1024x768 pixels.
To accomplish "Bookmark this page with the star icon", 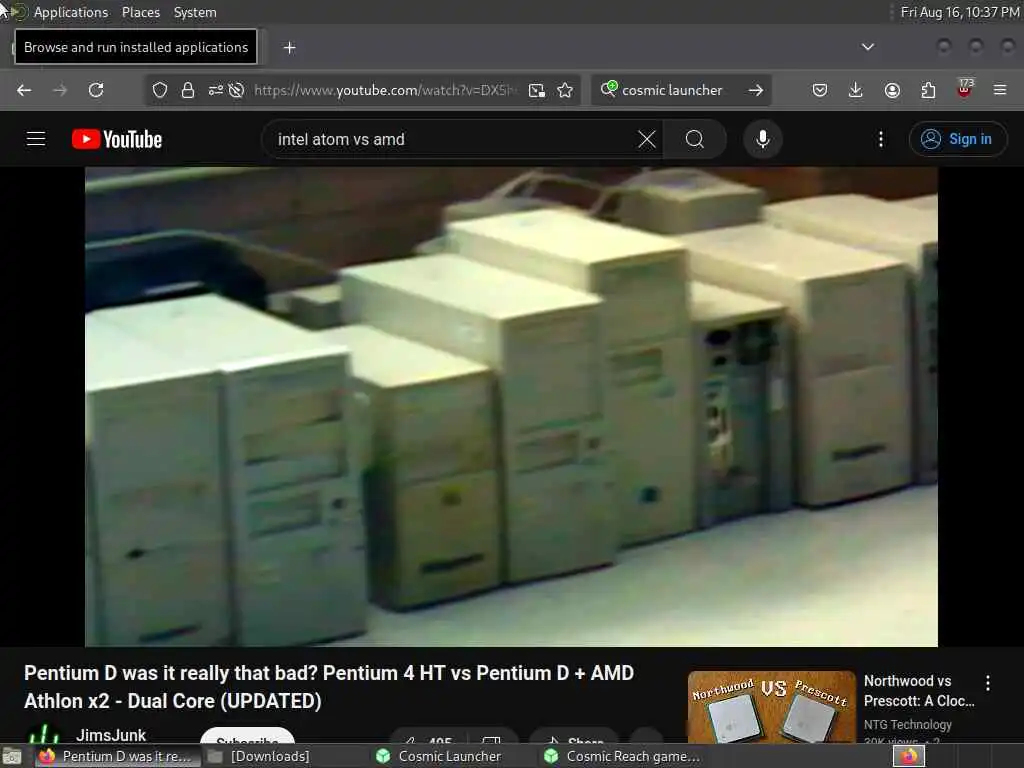I will coord(565,90).
